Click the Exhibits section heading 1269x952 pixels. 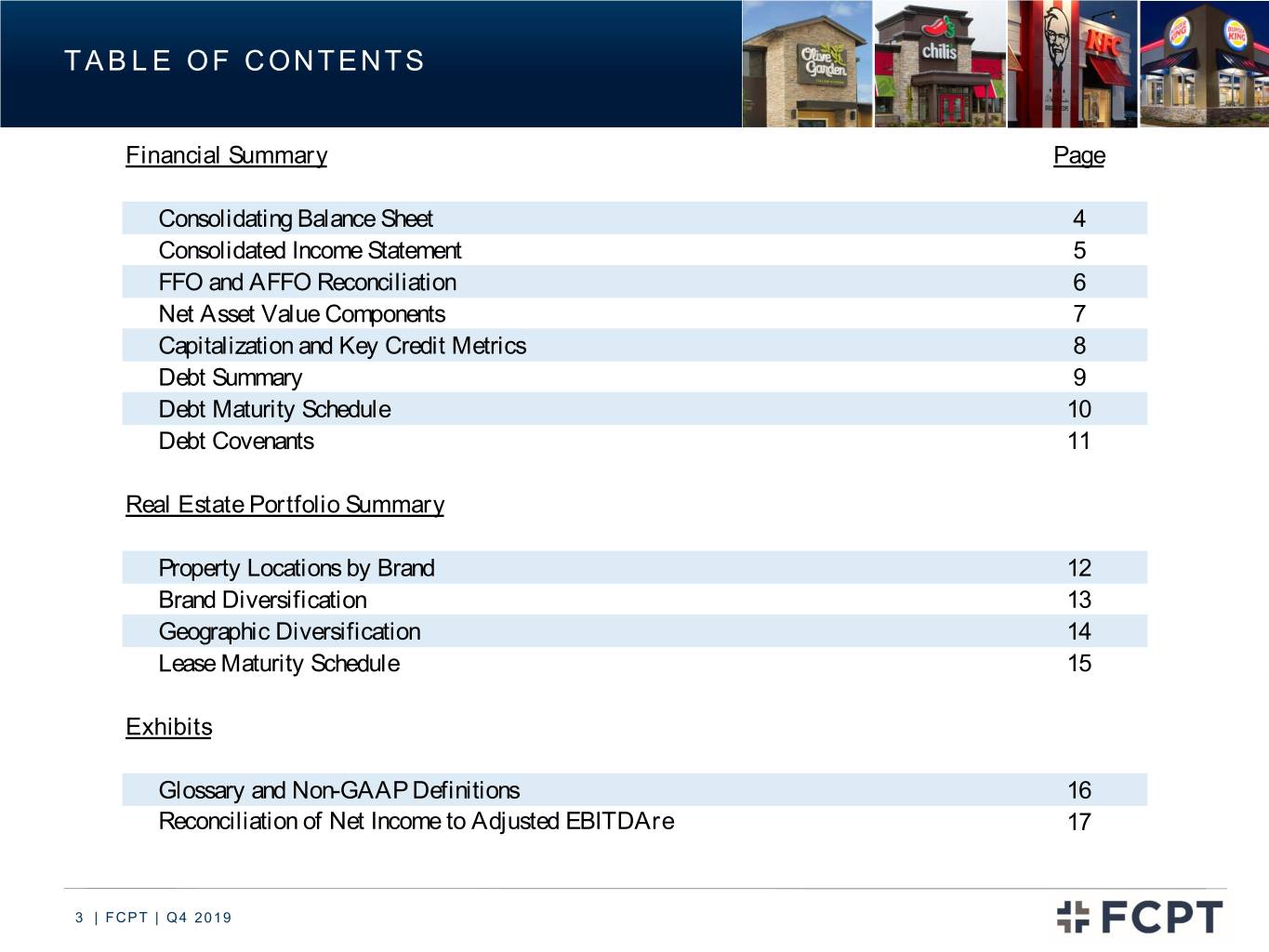point(168,727)
